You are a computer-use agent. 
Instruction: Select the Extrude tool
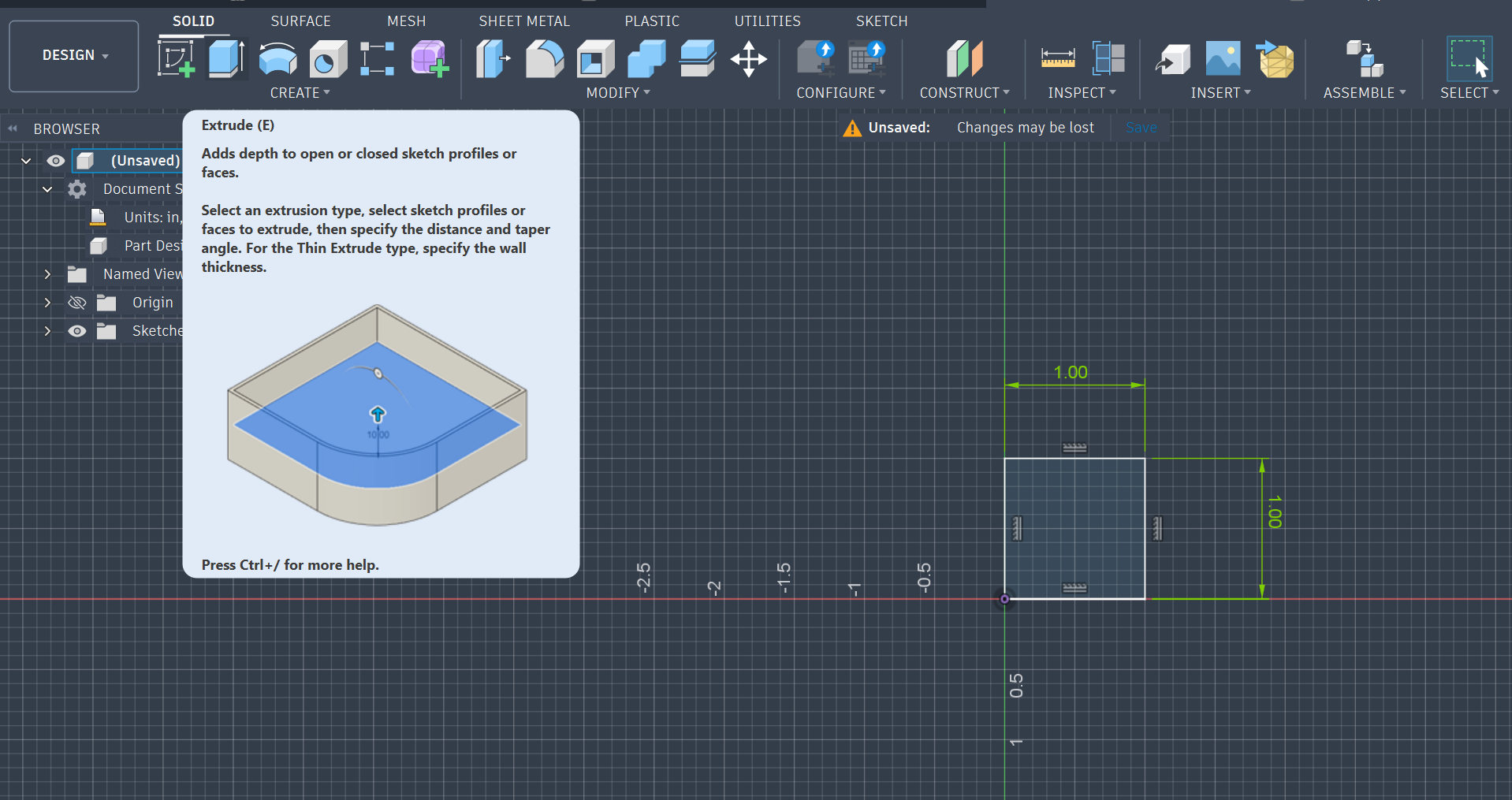coord(226,59)
